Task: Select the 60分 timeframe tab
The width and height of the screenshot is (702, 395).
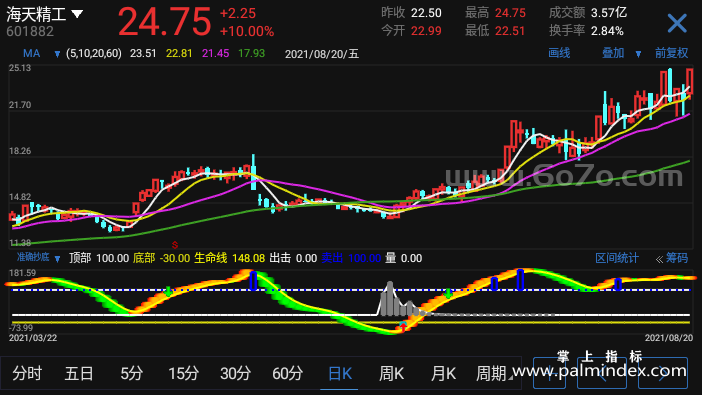Action: (287, 373)
